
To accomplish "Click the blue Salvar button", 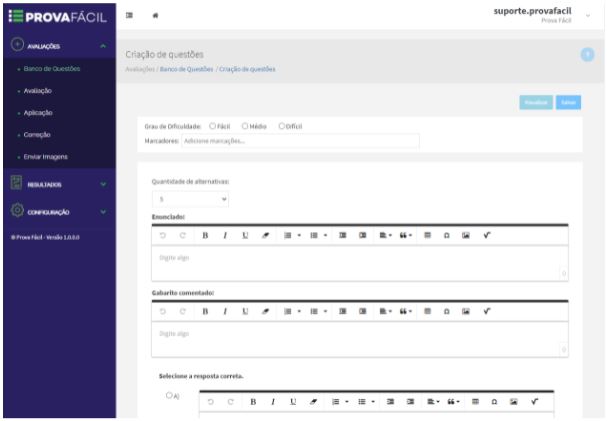I will [x=568, y=103].
